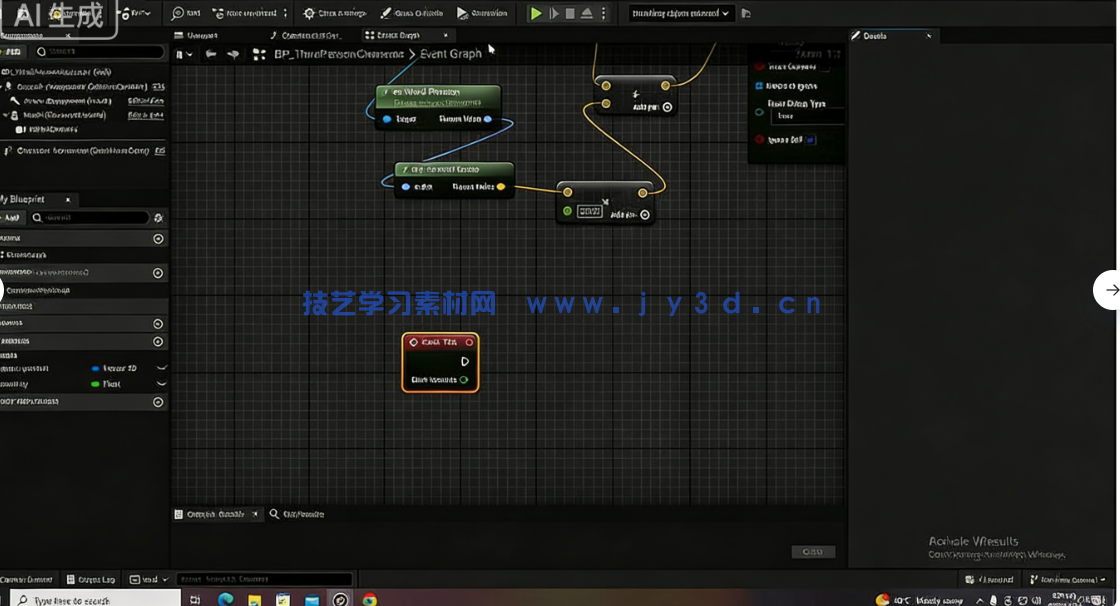The image size is (1120, 606).
Task: Switch to the Event Graph tab
Action: click(x=400, y=33)
